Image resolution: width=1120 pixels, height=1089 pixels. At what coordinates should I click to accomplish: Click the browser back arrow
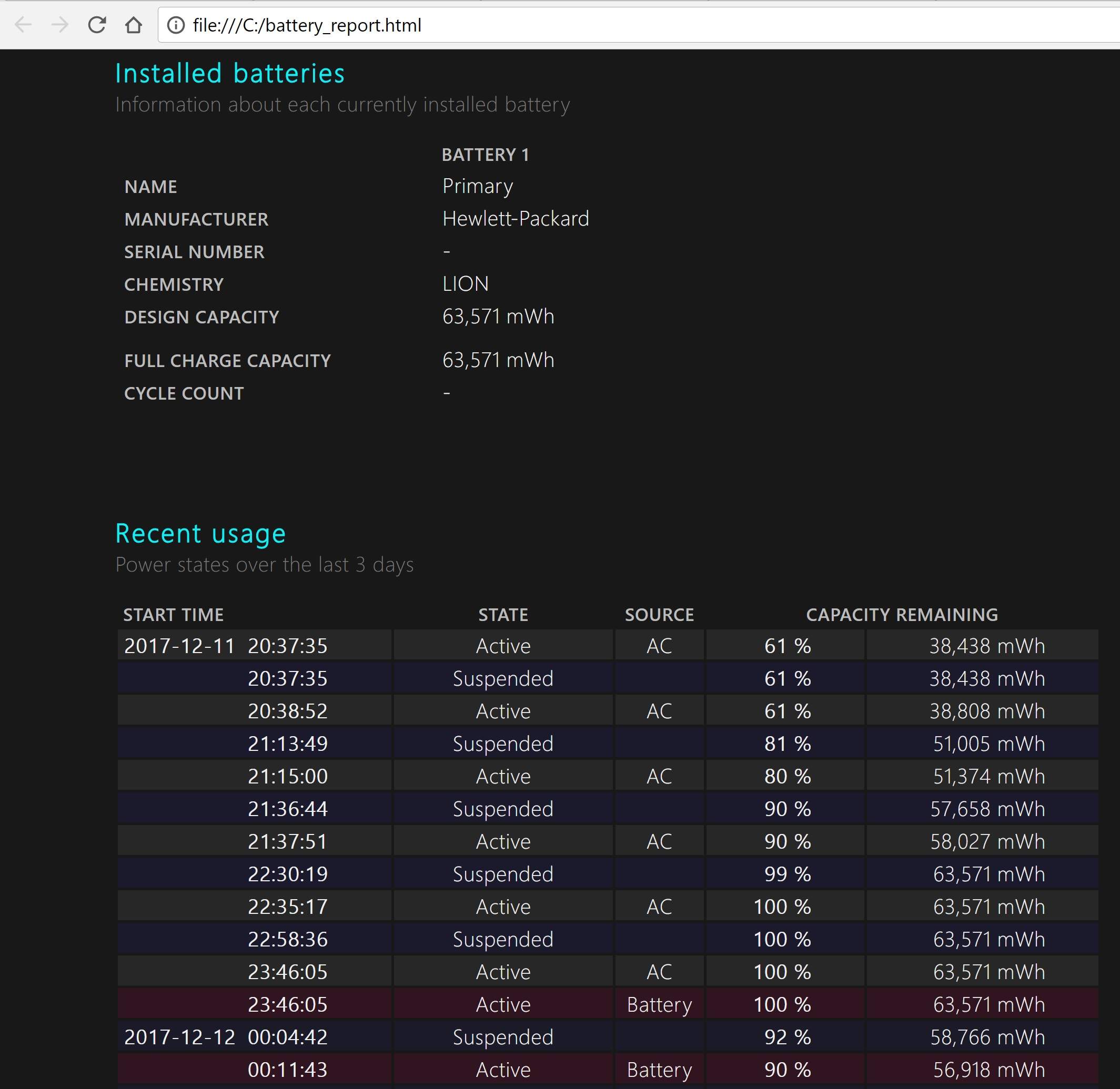click(23, 25)
